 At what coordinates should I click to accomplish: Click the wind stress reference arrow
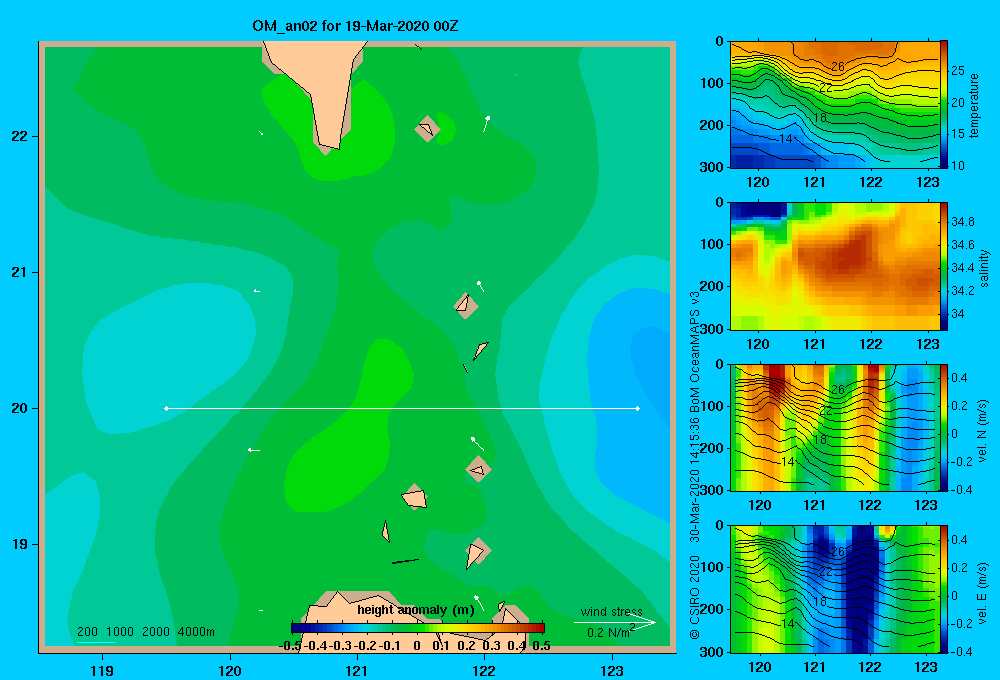[614, 623]
